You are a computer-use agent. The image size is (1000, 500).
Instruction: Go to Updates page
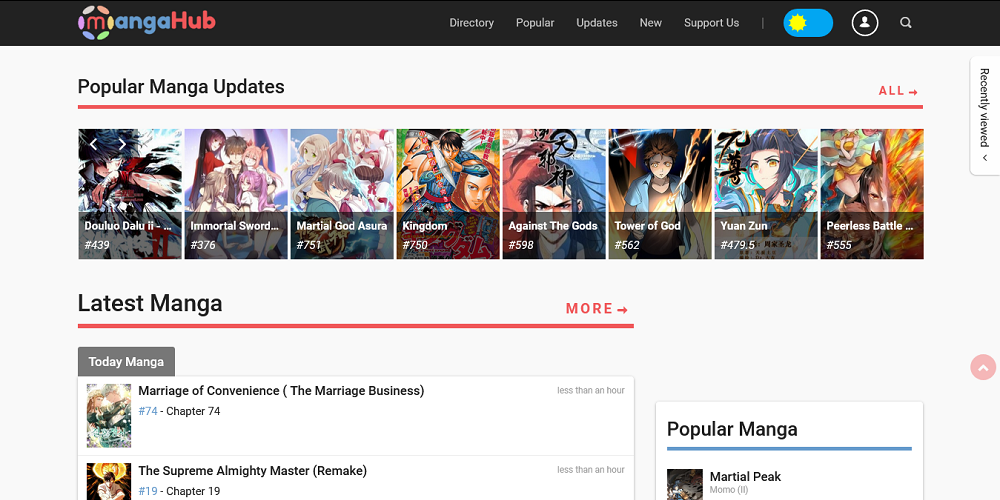pos(597,23)
